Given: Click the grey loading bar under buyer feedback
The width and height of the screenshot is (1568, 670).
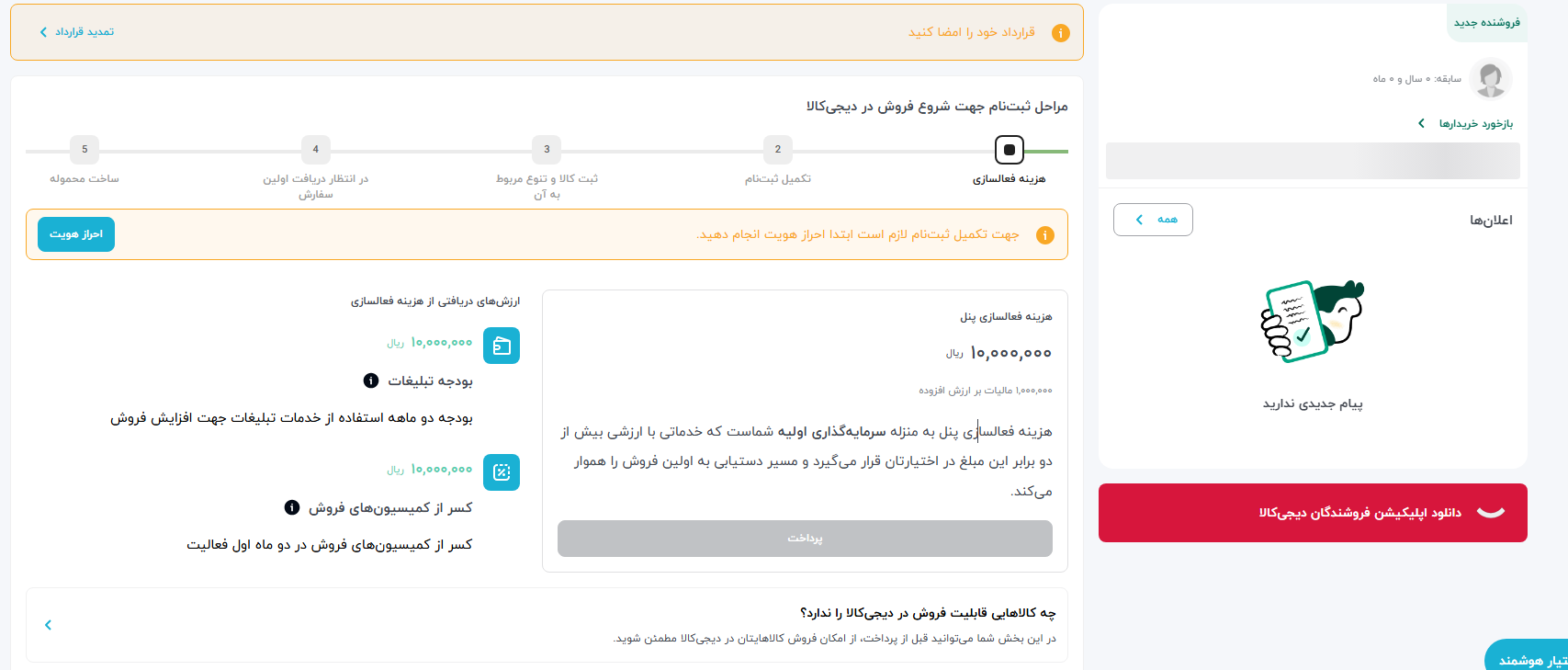Looking at the screenshot, I should click(1313, 161).
